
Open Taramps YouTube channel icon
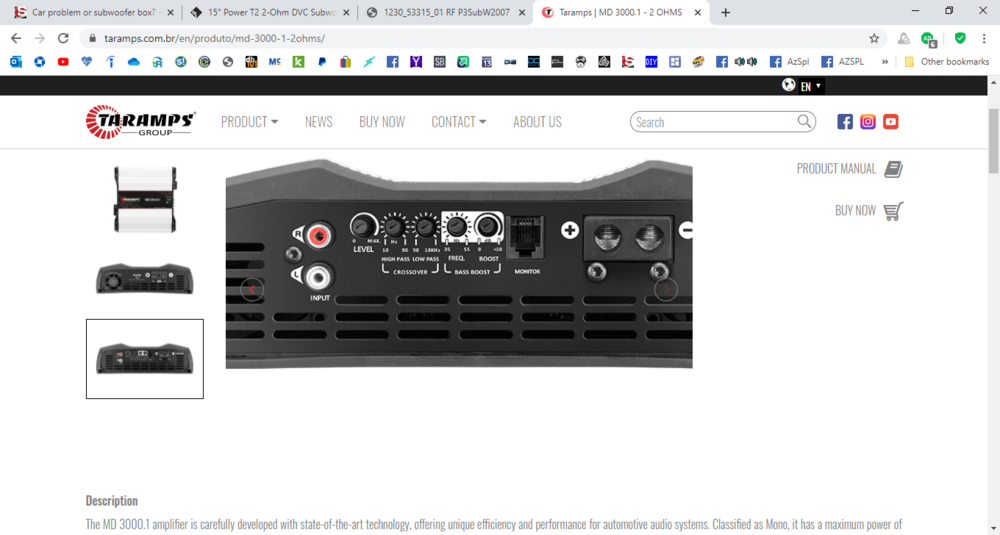tap(890, 122)
